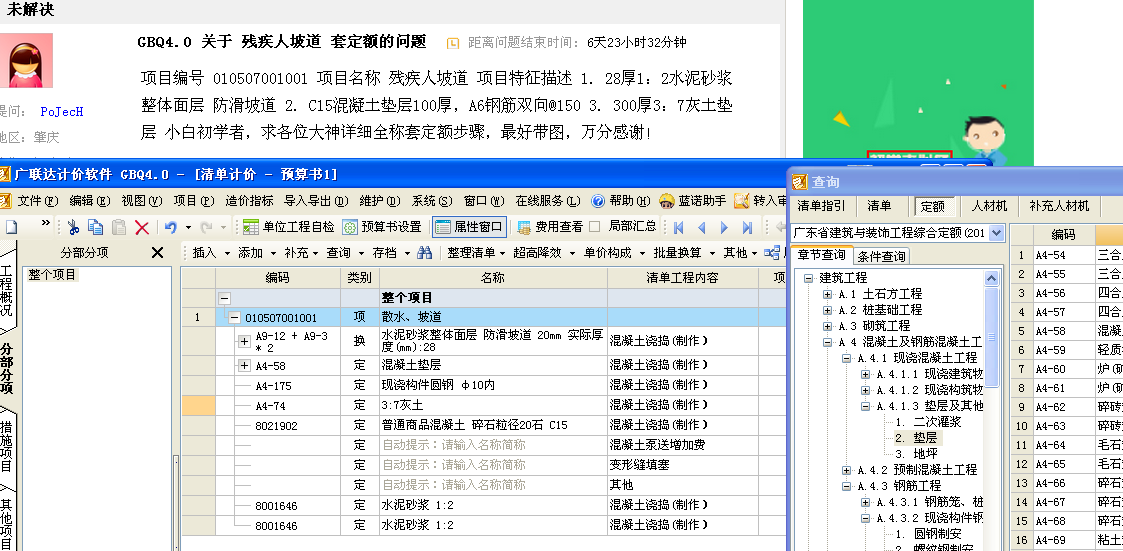Image resolution: width=1123 pixels, height=551 pixels.
Task: Click the Paste clipboard icon
Action: coord(119,228)
